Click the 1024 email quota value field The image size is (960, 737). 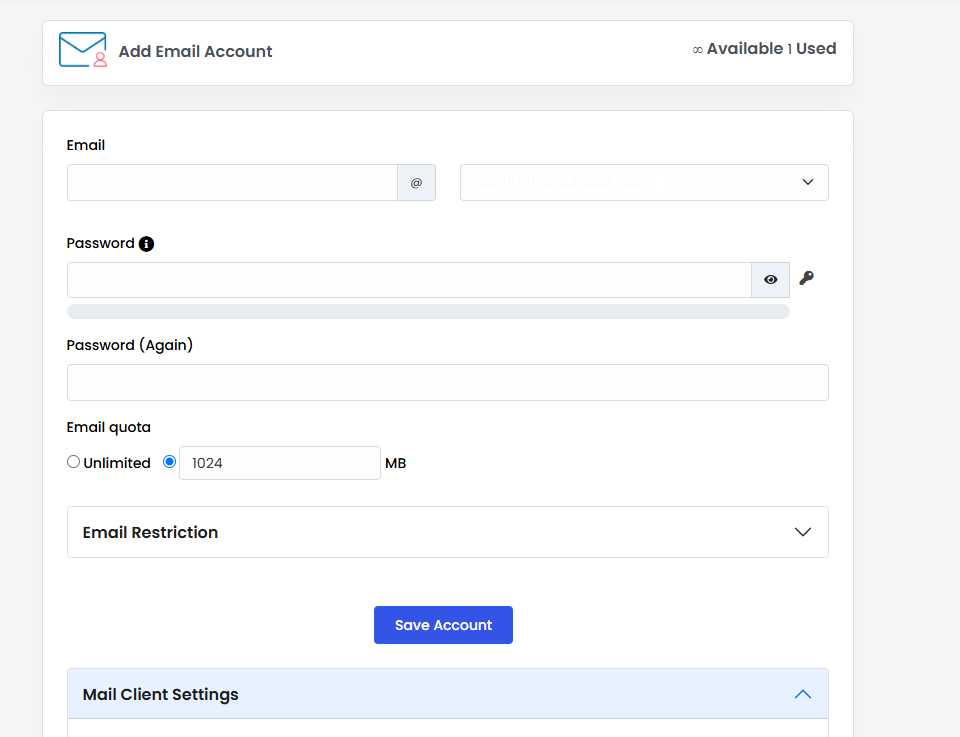tap(279, 463)
